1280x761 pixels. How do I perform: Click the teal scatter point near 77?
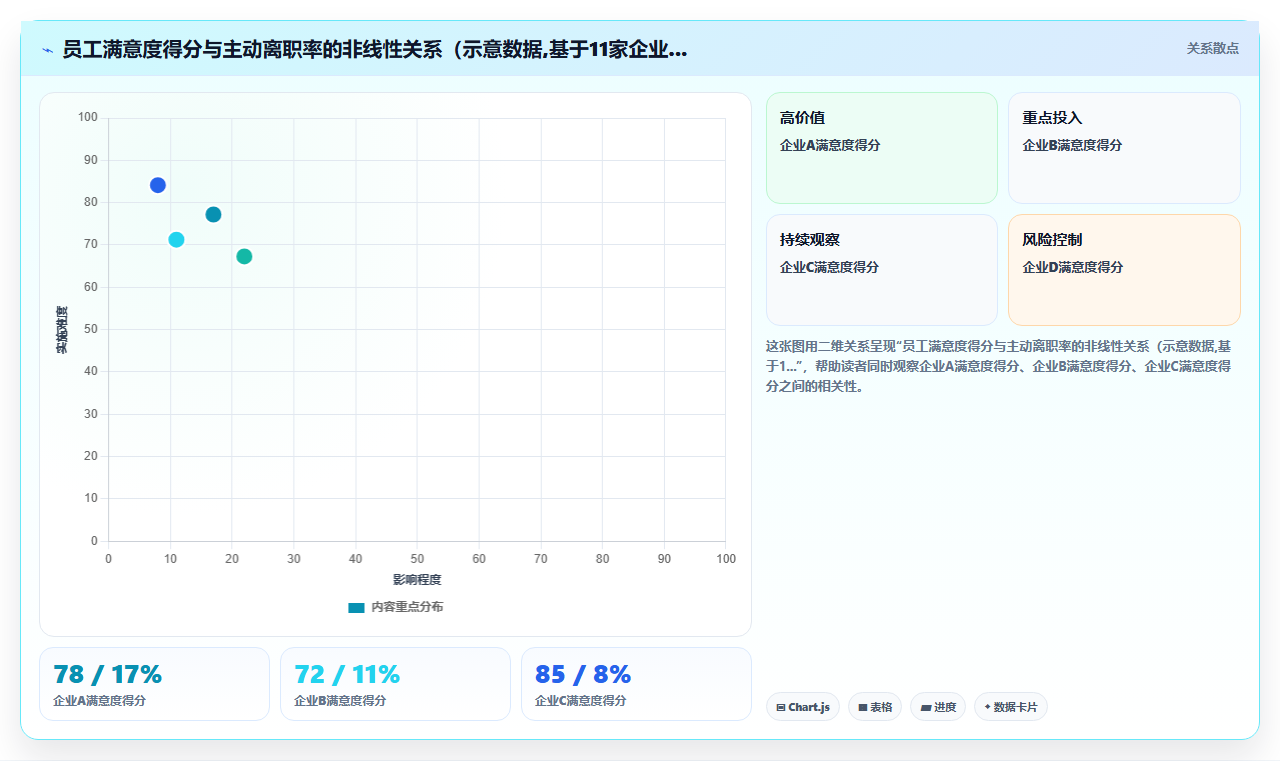click(x=213, y=215)
